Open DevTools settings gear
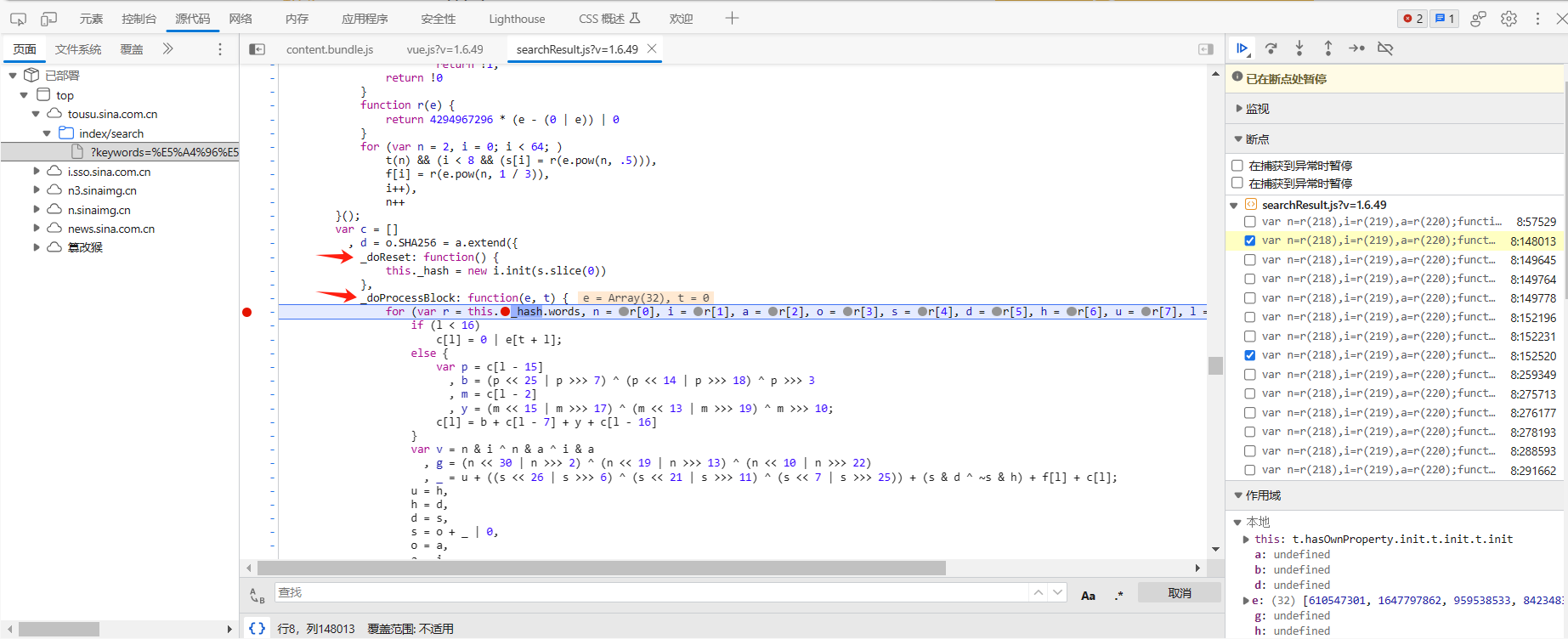1568x639 pixels. (1509, 19)
